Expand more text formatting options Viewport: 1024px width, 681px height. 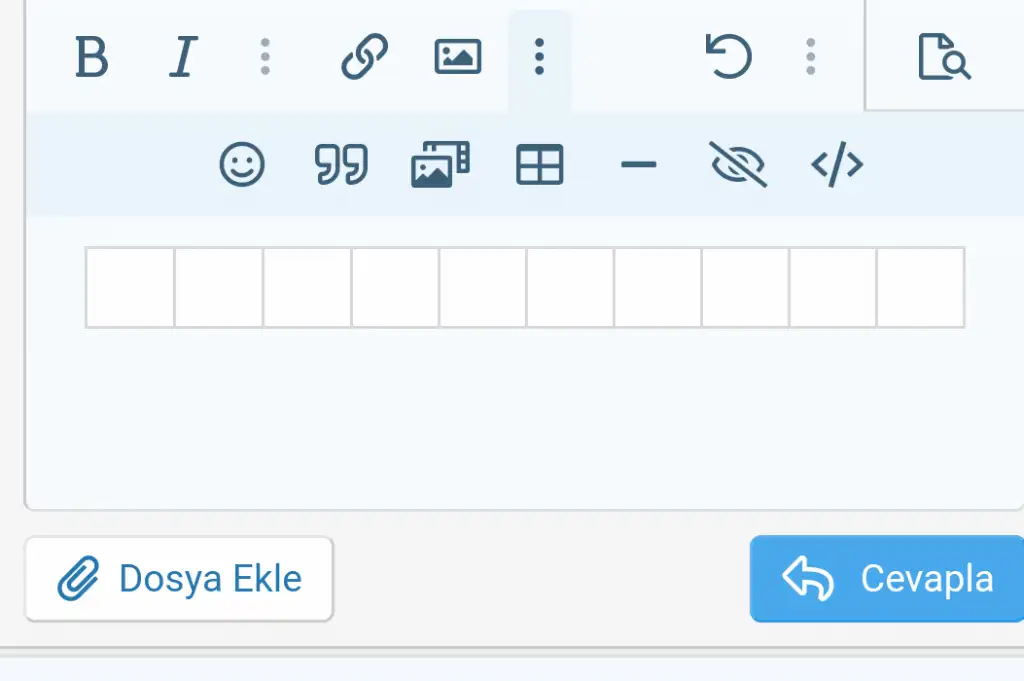265,57
